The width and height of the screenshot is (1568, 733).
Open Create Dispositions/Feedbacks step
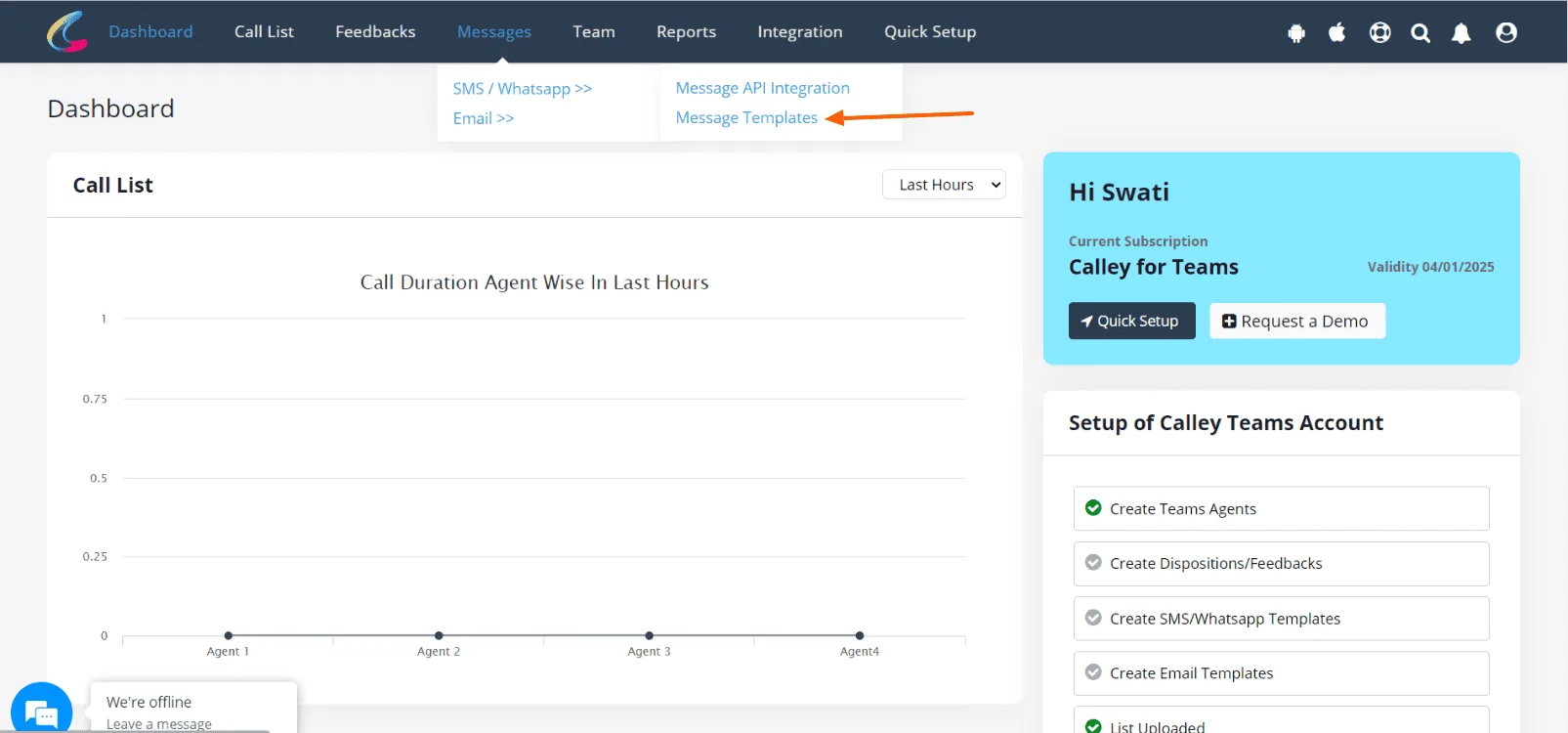(x=1281, y=564)
